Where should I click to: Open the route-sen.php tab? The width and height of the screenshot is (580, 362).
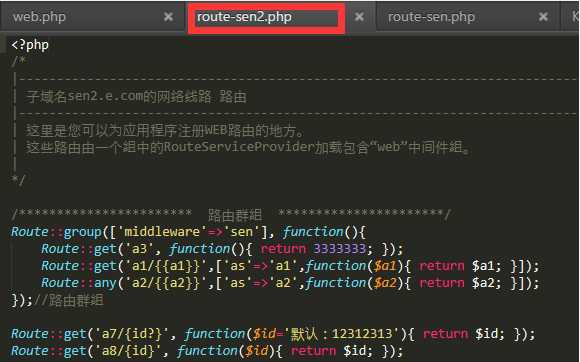click(x=431, y=17)
